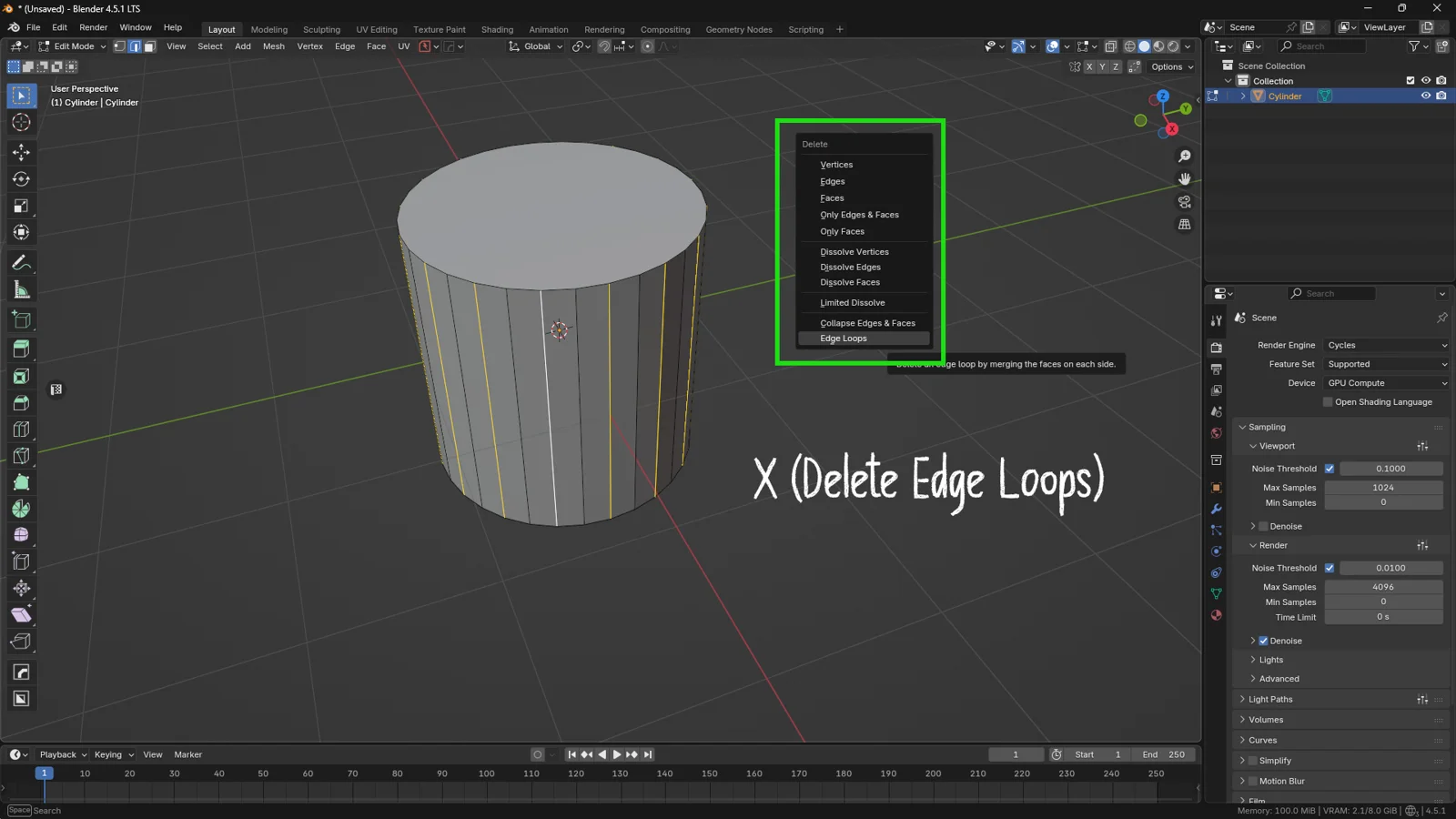Toggle Viewport Noise Threshold checkbox
Viewport: 1456px width, 819px height.
[x=1330, y=469]
